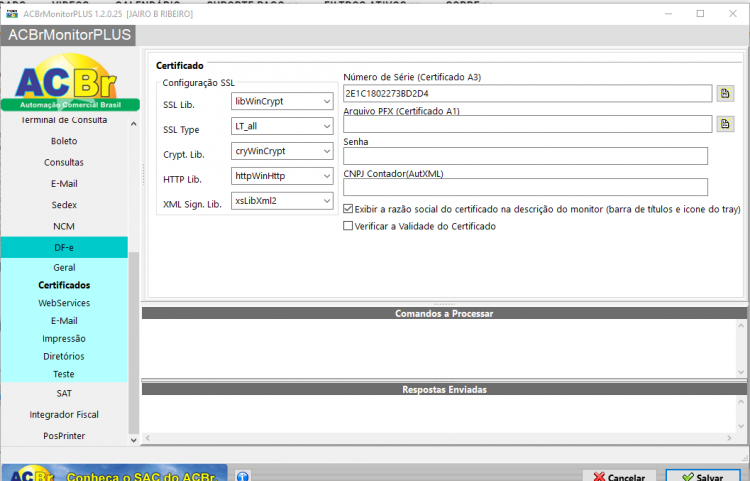Click the Certificado section heading
This screenshot has height=481, width=750.
tap(180, 66)
